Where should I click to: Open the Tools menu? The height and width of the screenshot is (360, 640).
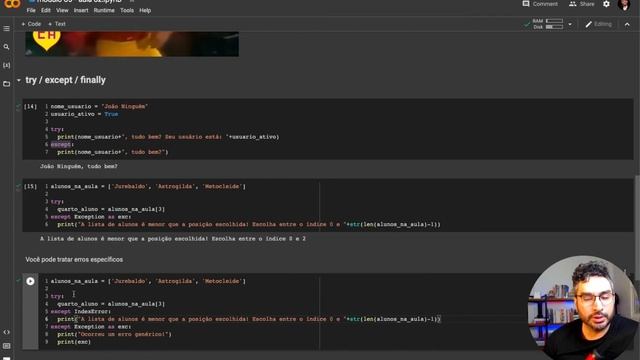127,11
